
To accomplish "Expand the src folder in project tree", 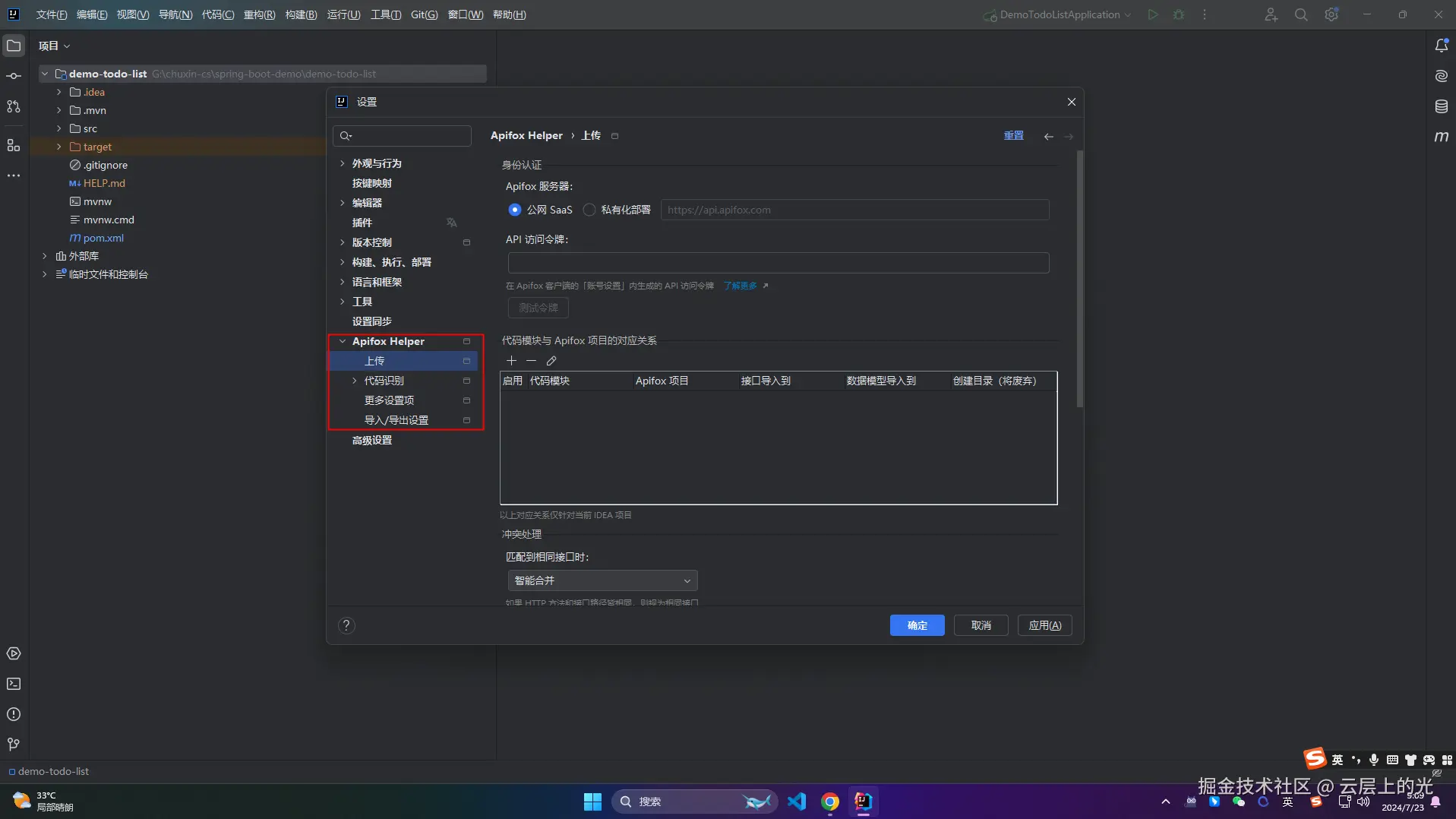I will tap(59, 128).
